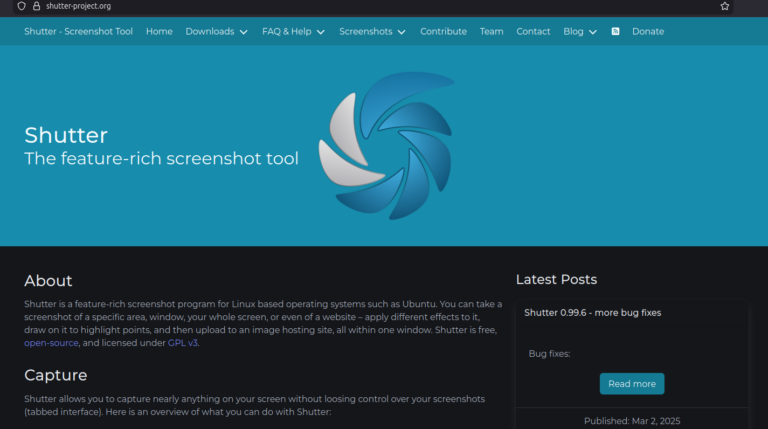
Task: Click the padlock site security icon
Action: (36, 6)
